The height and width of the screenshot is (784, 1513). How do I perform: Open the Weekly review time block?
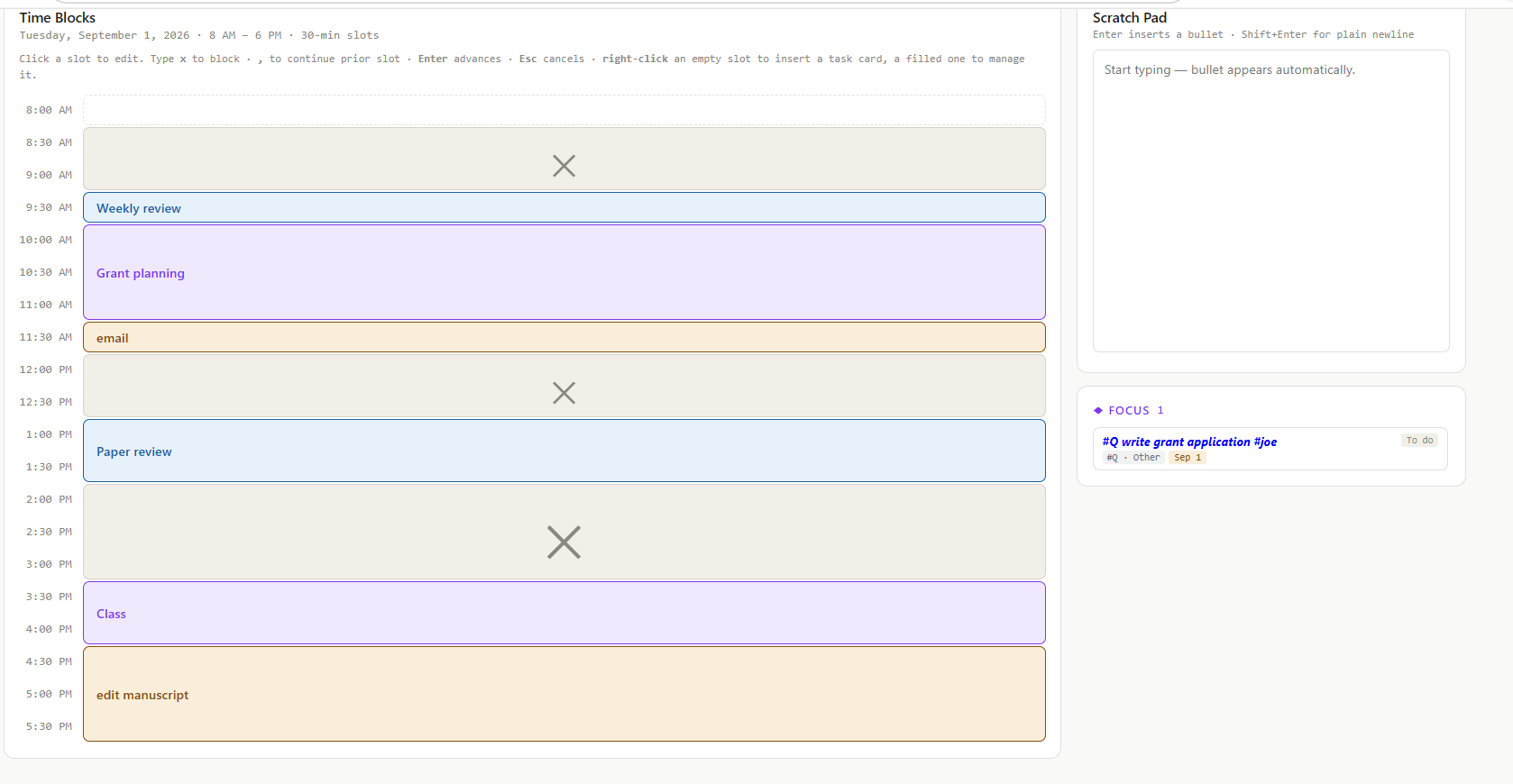(x=564, y=207)
